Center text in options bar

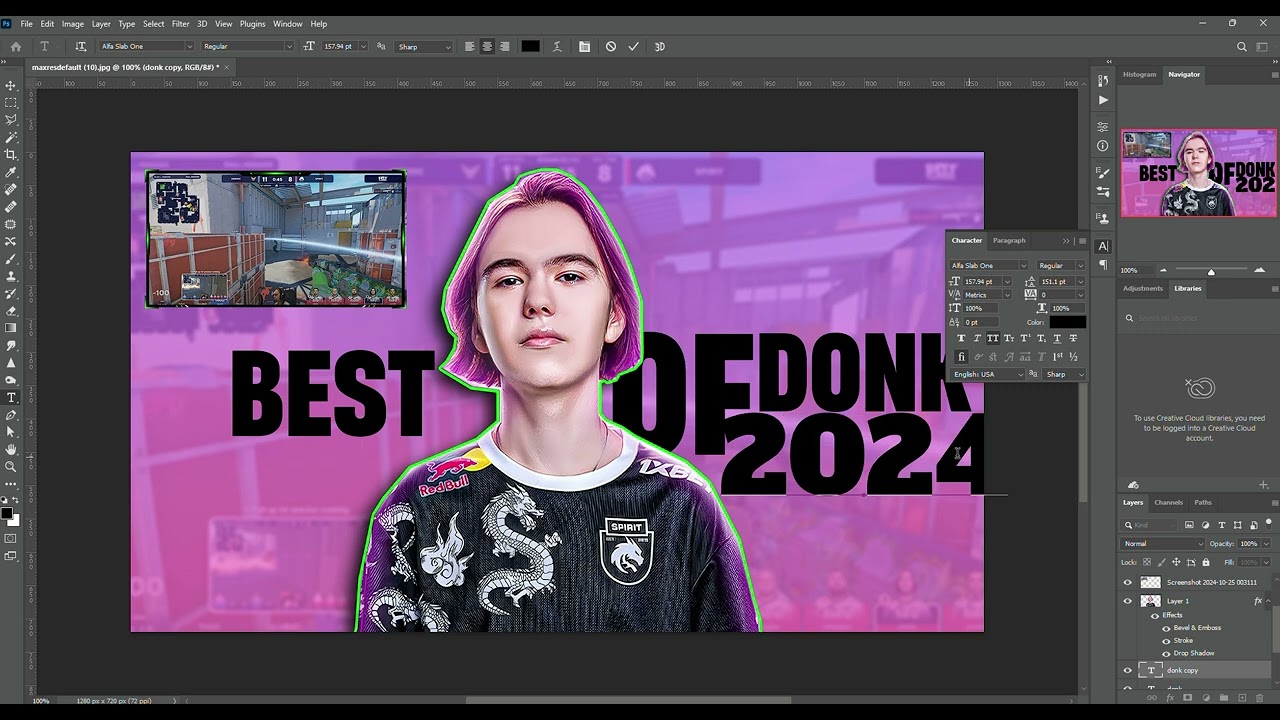[x=487, y=46]
